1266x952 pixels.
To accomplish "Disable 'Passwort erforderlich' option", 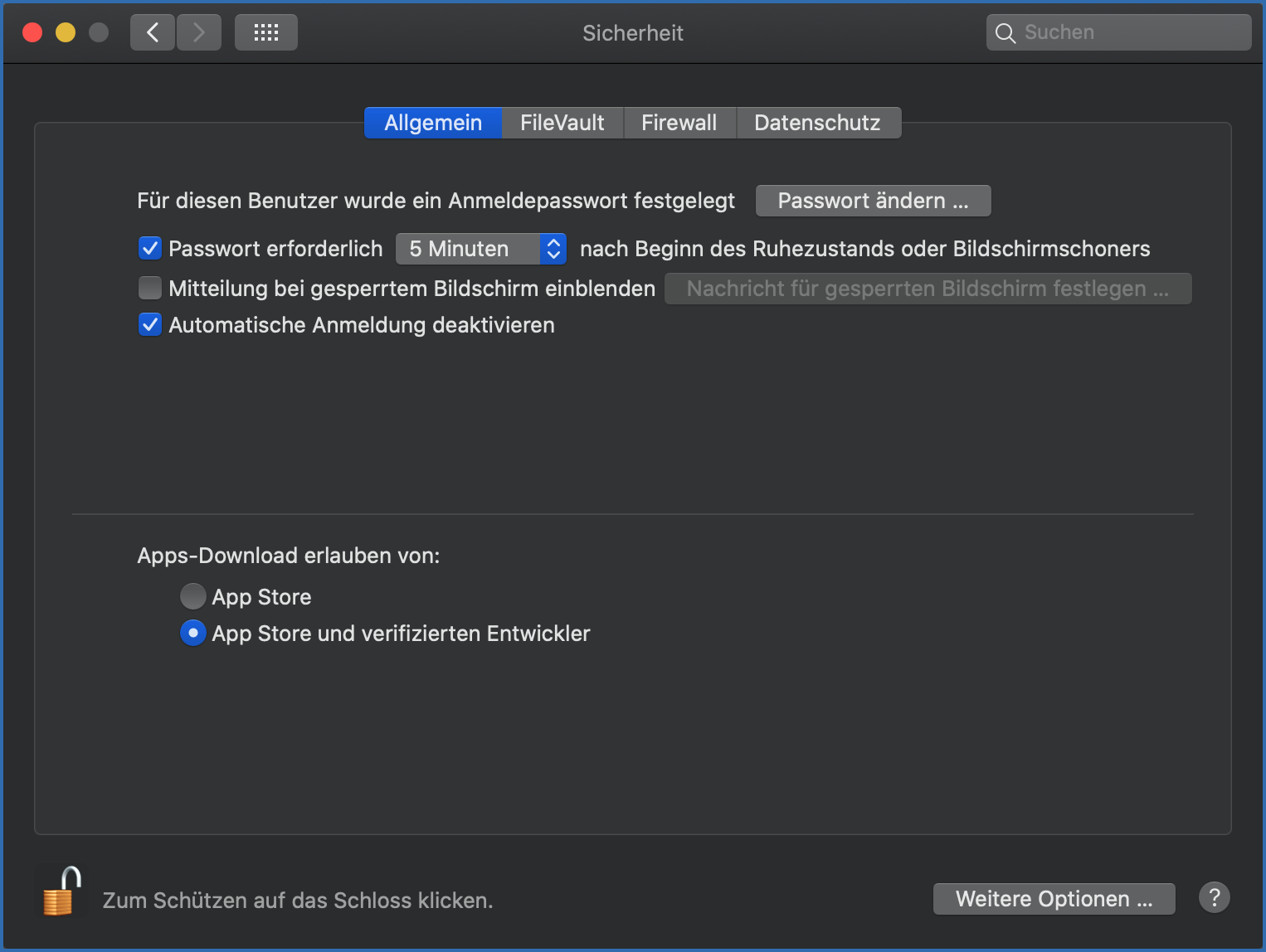I will [149, 248].
